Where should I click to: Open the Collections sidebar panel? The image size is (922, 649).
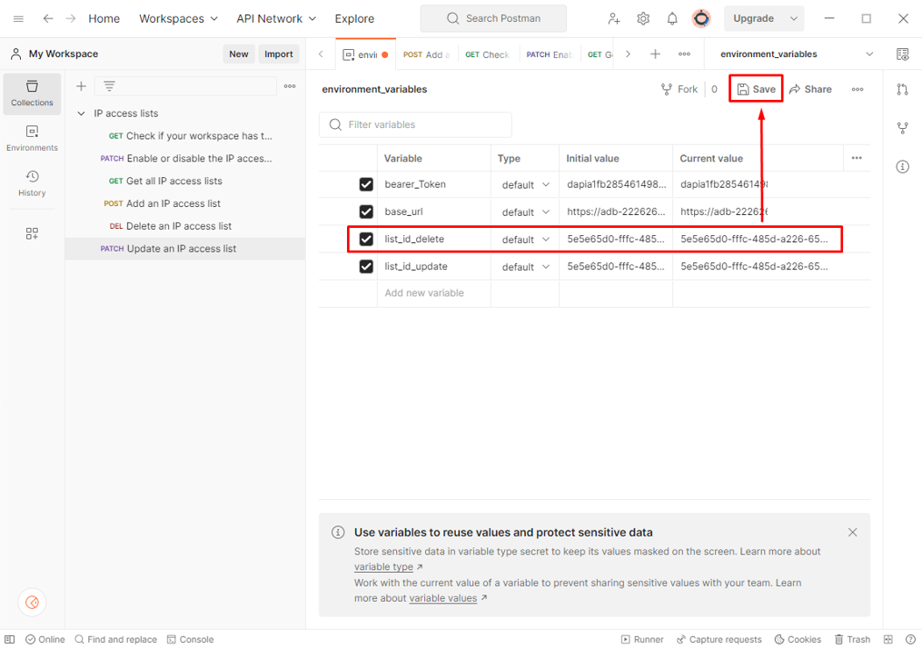coord(32,93)
